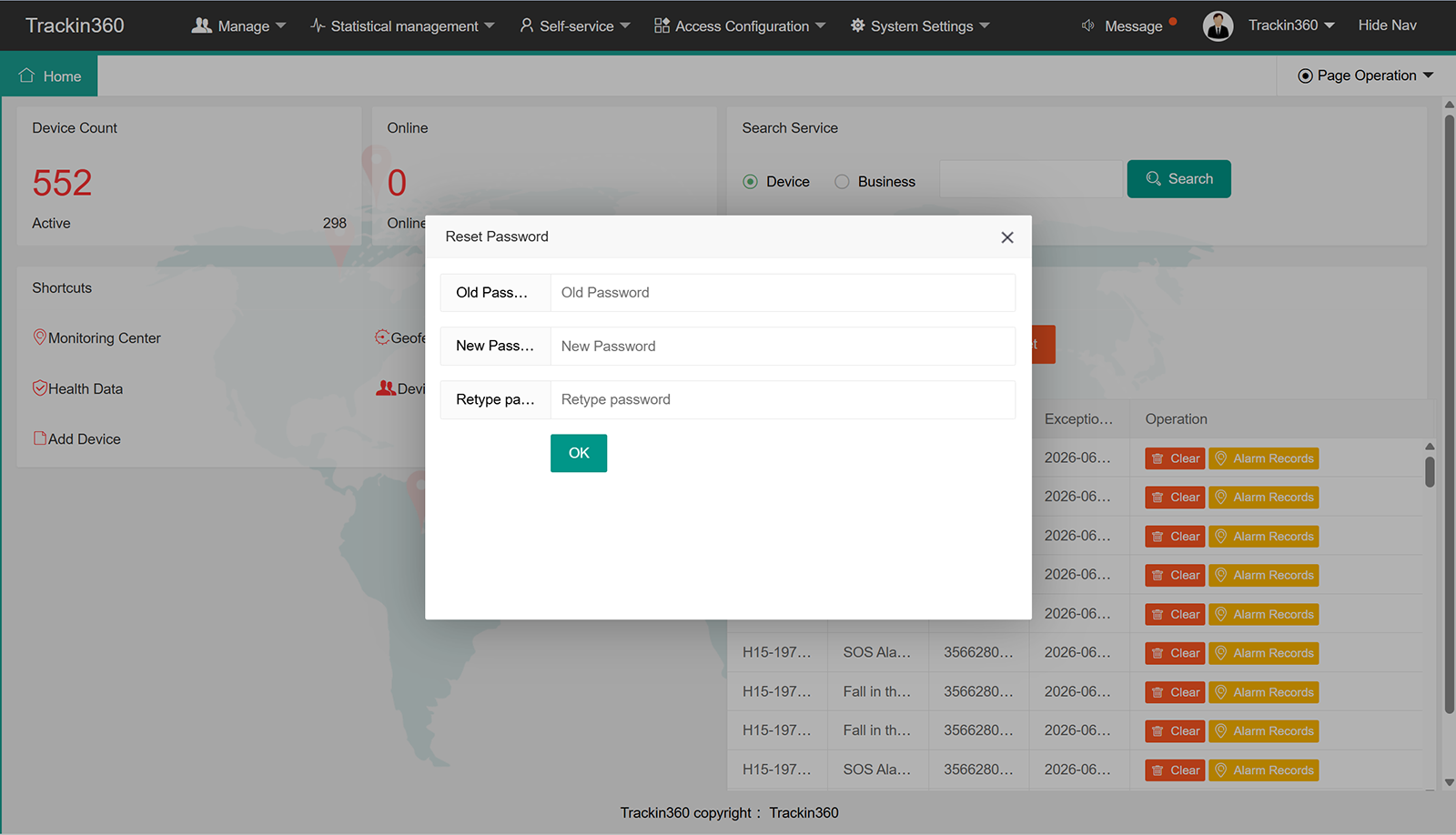Click the Exceptio… column header

coord(1078,419)
